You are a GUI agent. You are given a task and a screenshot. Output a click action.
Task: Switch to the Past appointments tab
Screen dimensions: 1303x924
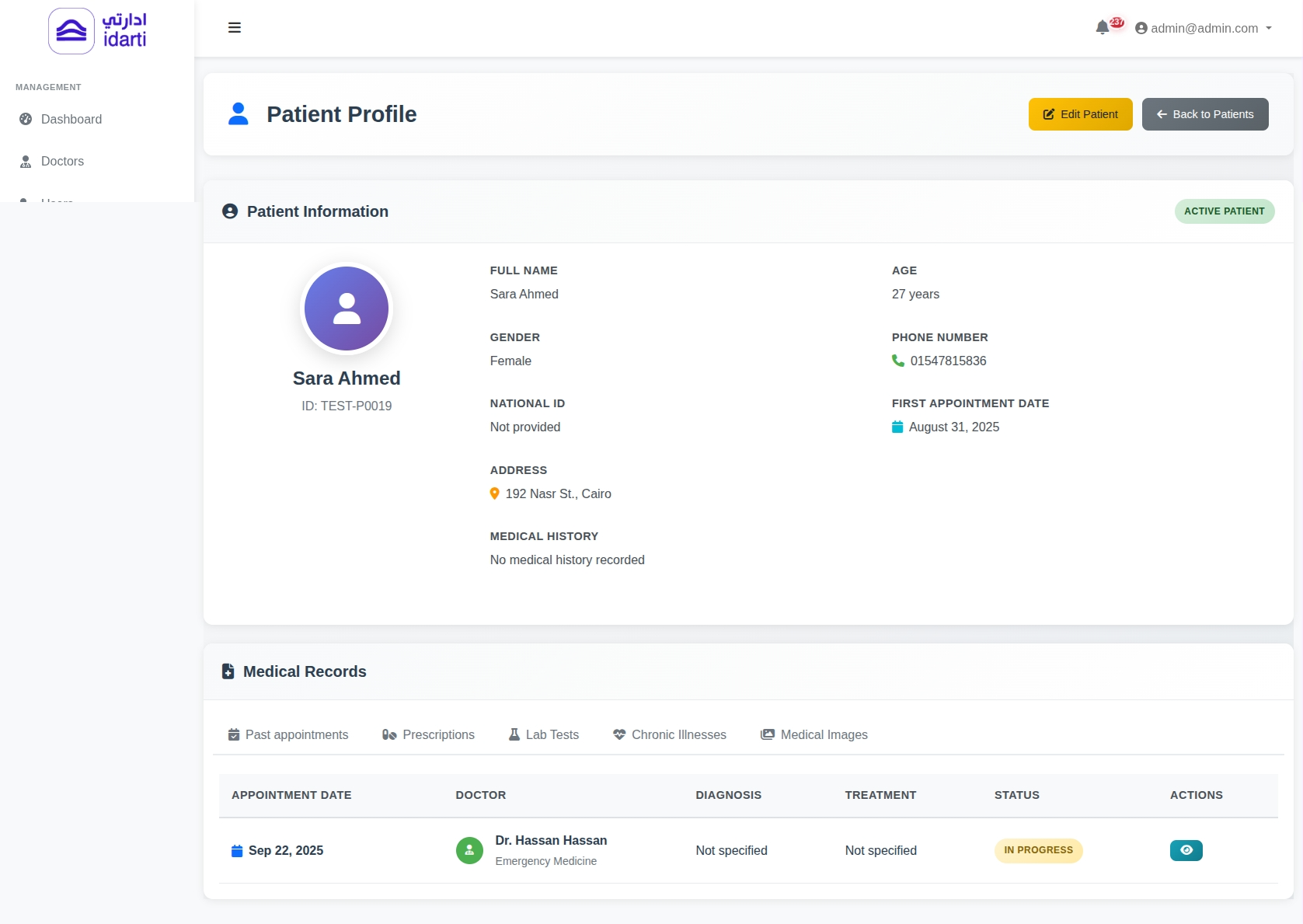click(288, 734)
